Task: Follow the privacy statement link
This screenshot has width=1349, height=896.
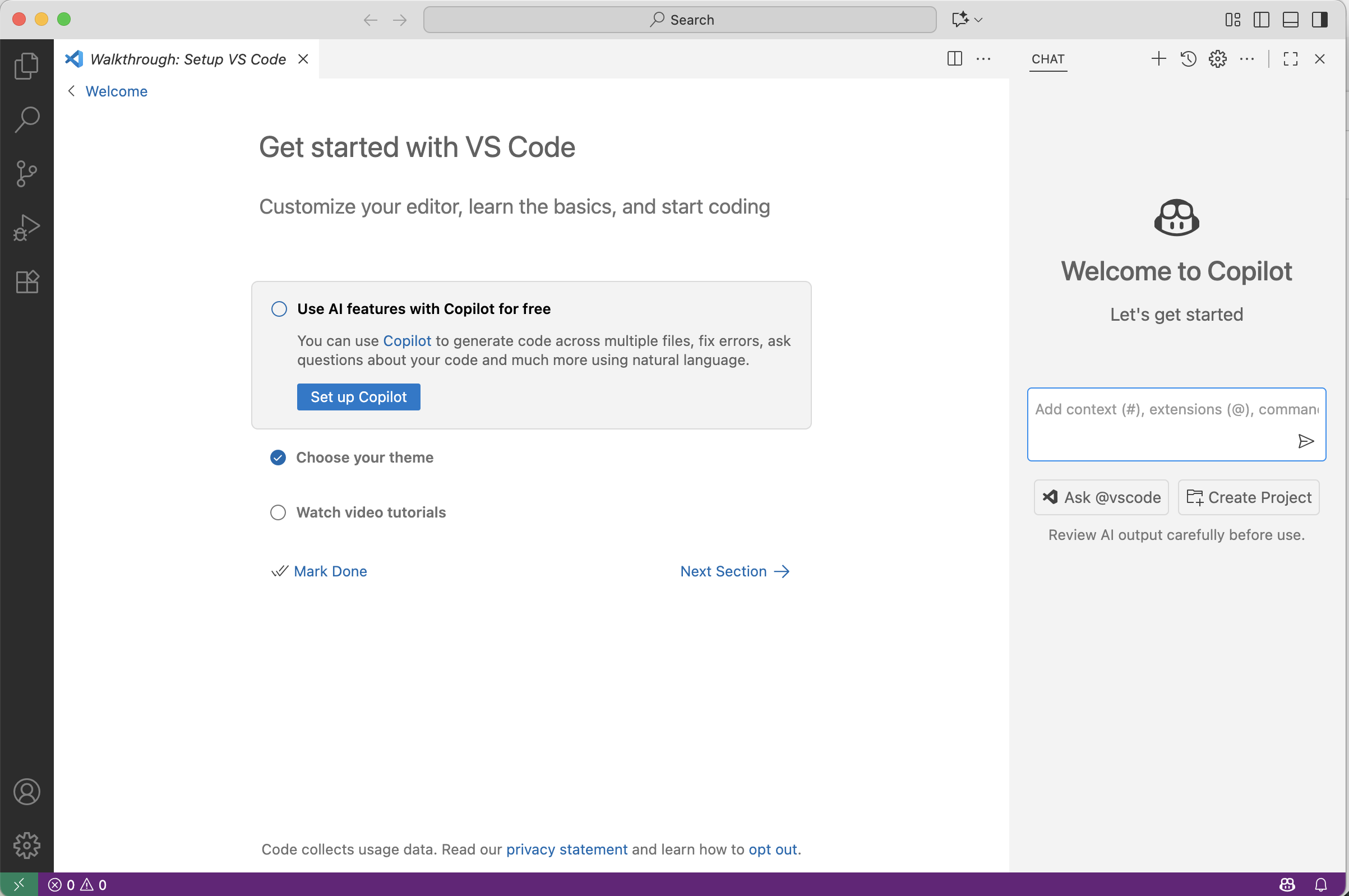Action: (x=566, y=849)
